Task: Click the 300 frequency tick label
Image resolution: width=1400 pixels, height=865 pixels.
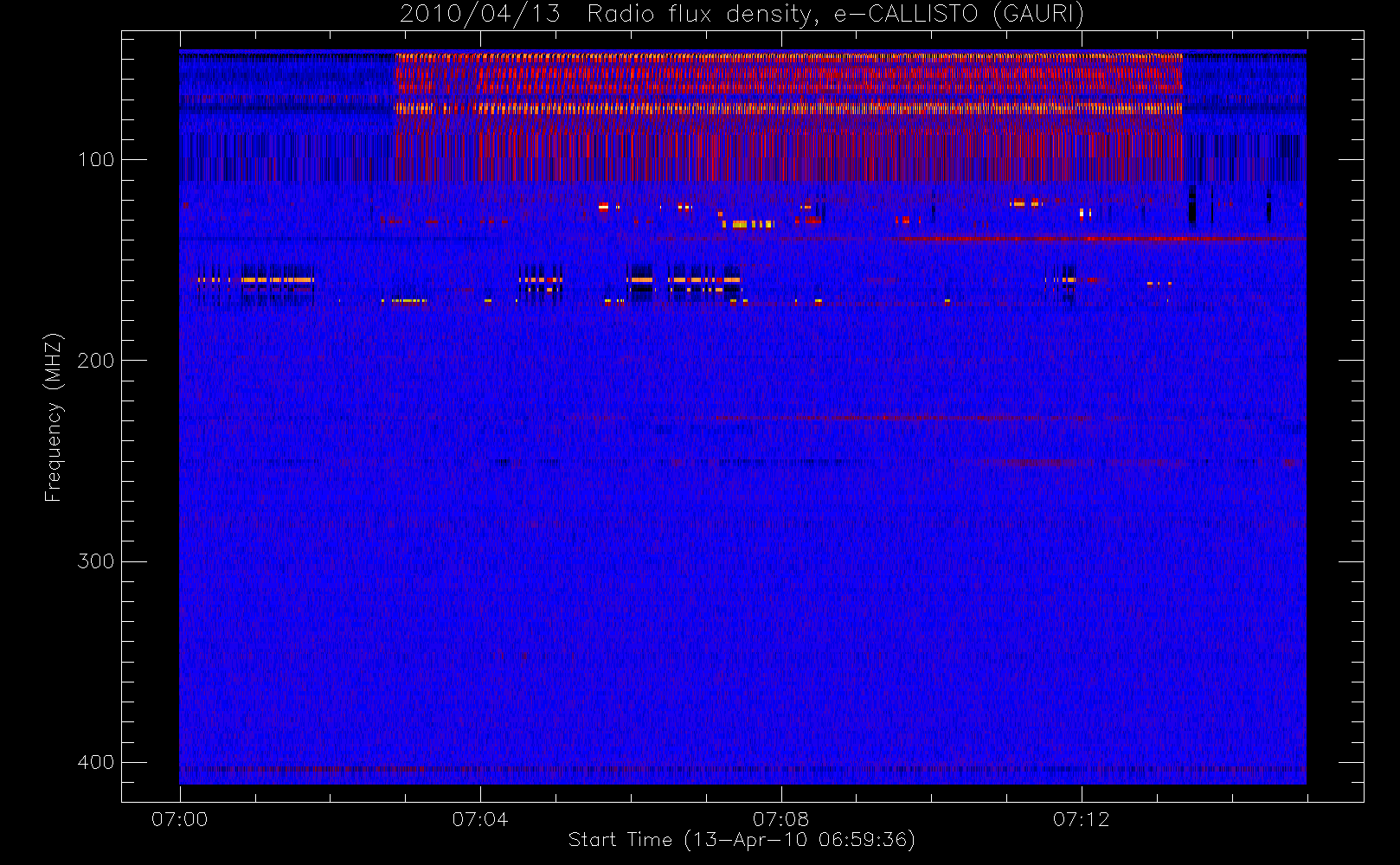Action: [x=96, y=561]
